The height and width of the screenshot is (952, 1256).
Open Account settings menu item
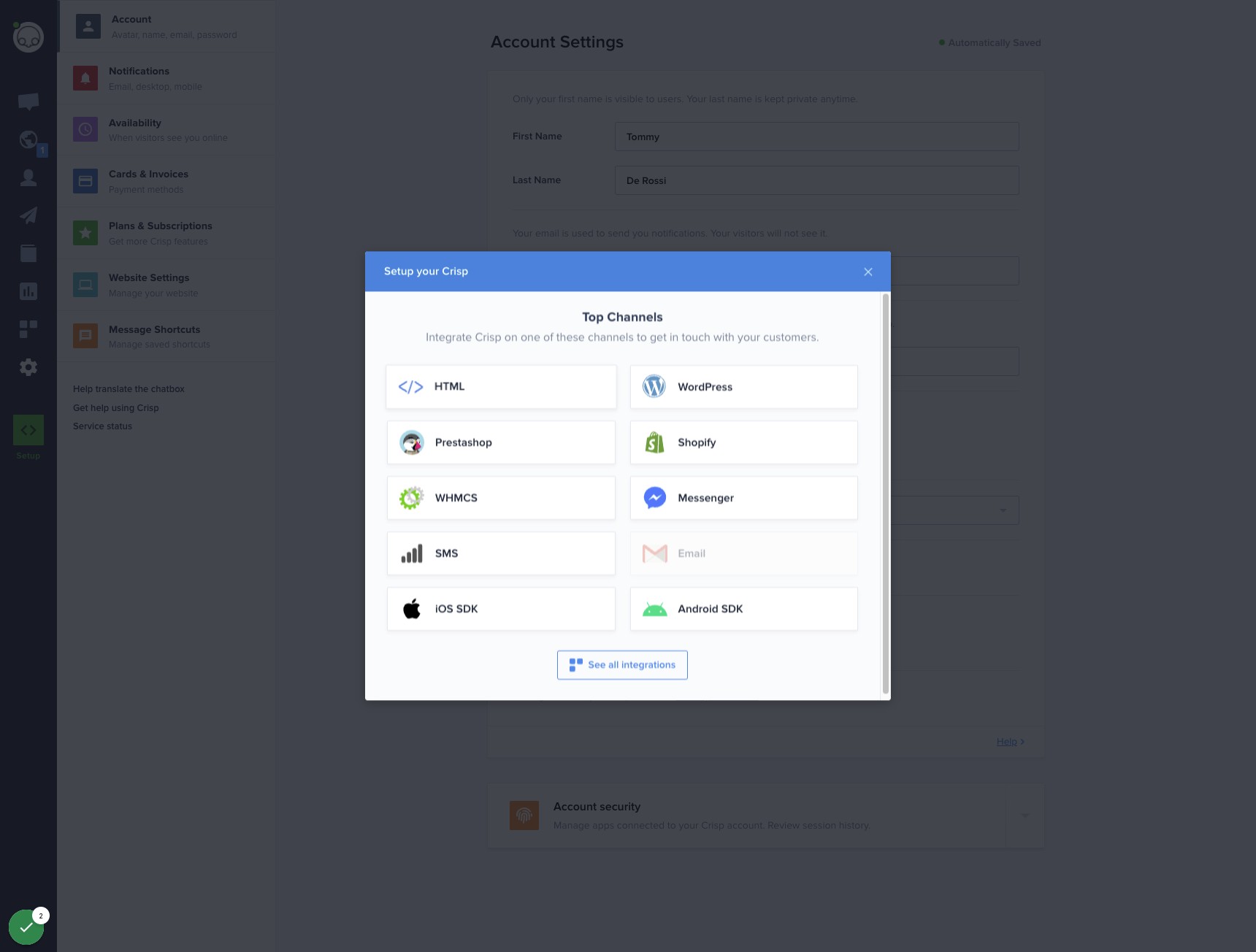click(166, 26)
